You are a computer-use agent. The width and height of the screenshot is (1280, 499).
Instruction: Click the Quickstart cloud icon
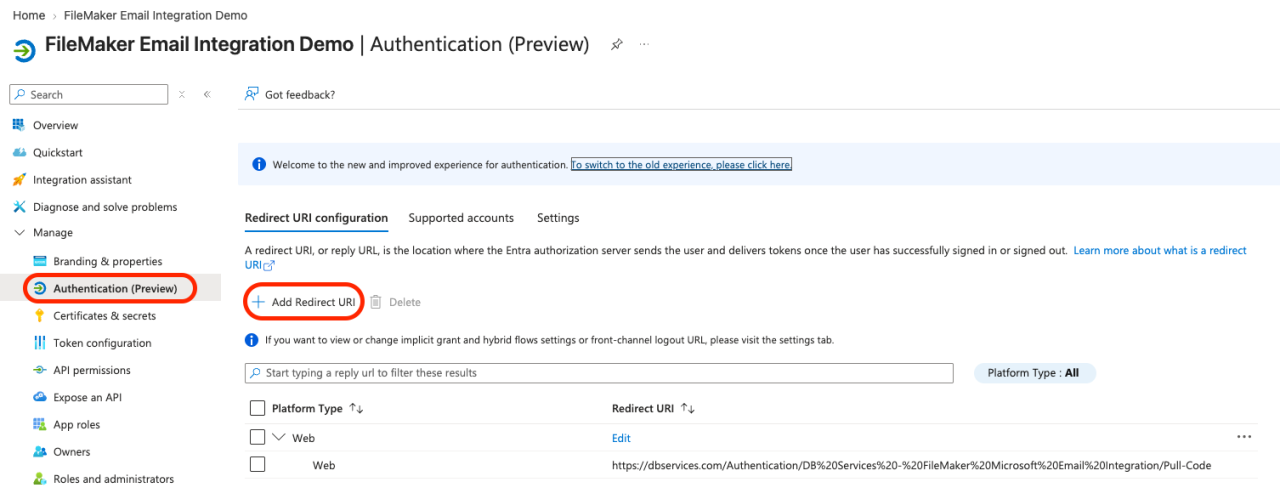point(18,152)
